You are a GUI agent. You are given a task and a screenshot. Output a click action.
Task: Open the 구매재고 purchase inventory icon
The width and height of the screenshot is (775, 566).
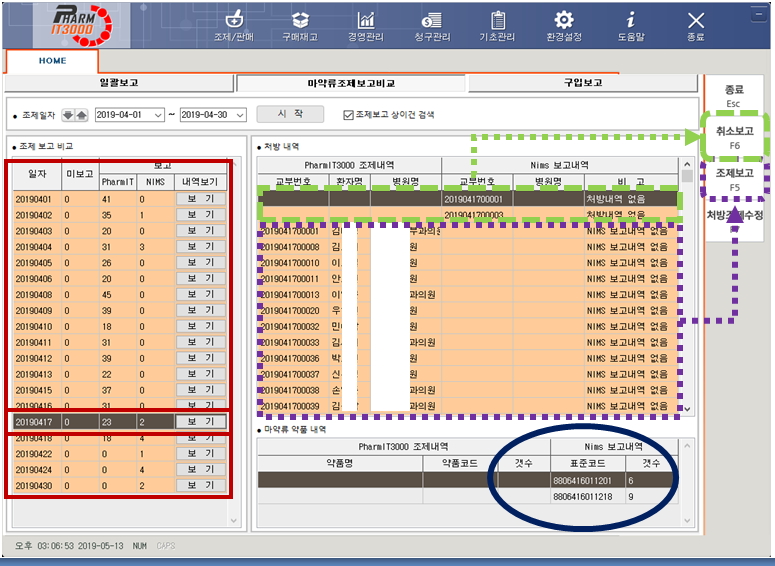[x=300, y=26]
